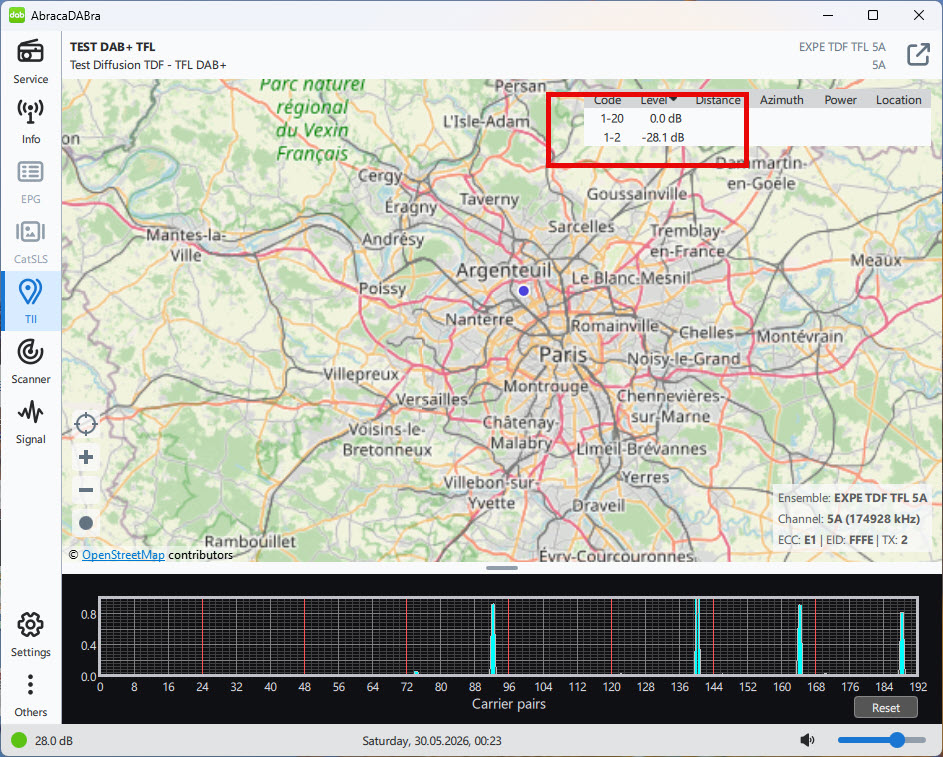Click the splitter handle above the plot
The height and width of the screenshot is (757, 943).
click(x=502, y=568)
